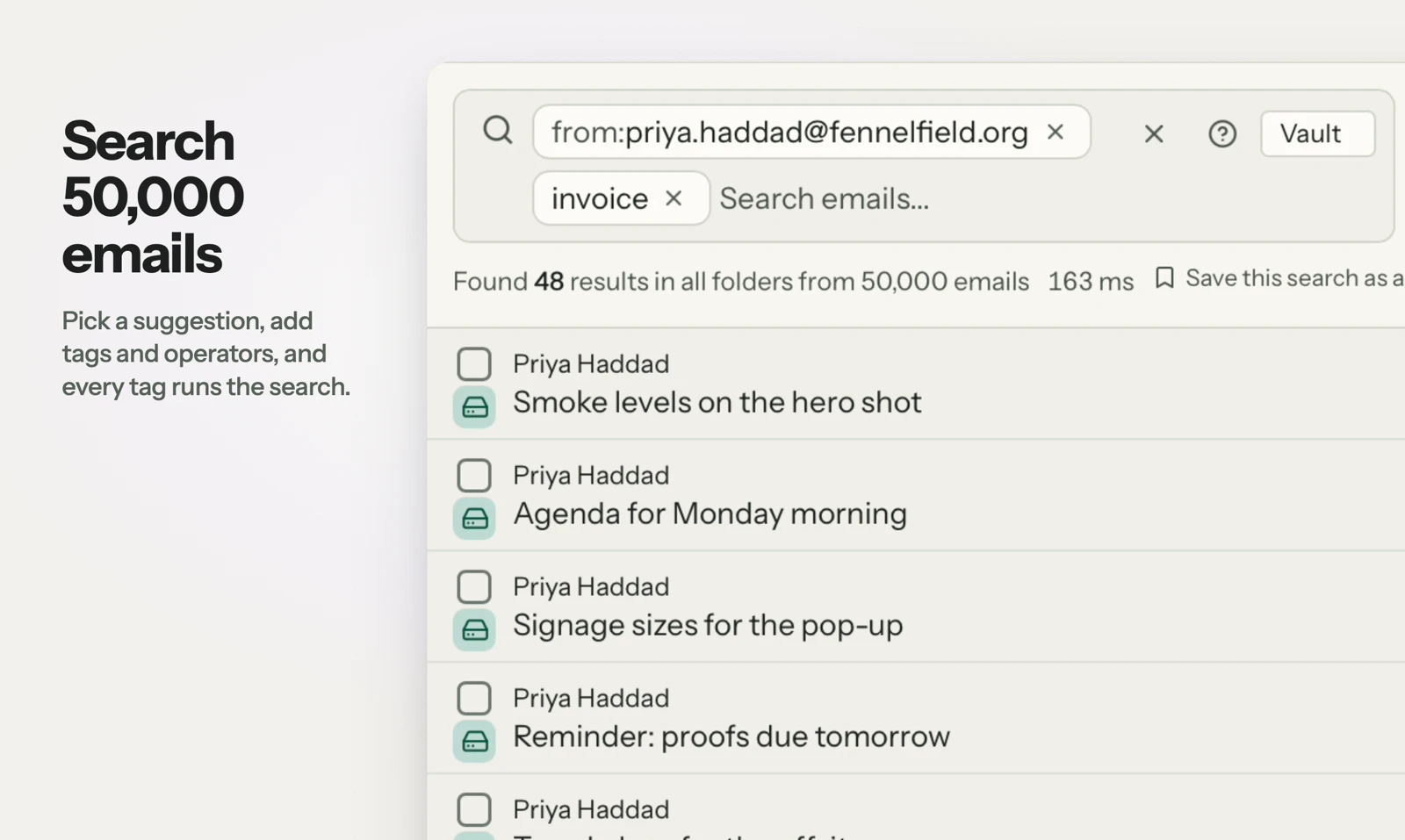Tick the checkbox in the last partially visible email row
Image resolution: width=1405 pixels, height=840 pixels.
474,809
